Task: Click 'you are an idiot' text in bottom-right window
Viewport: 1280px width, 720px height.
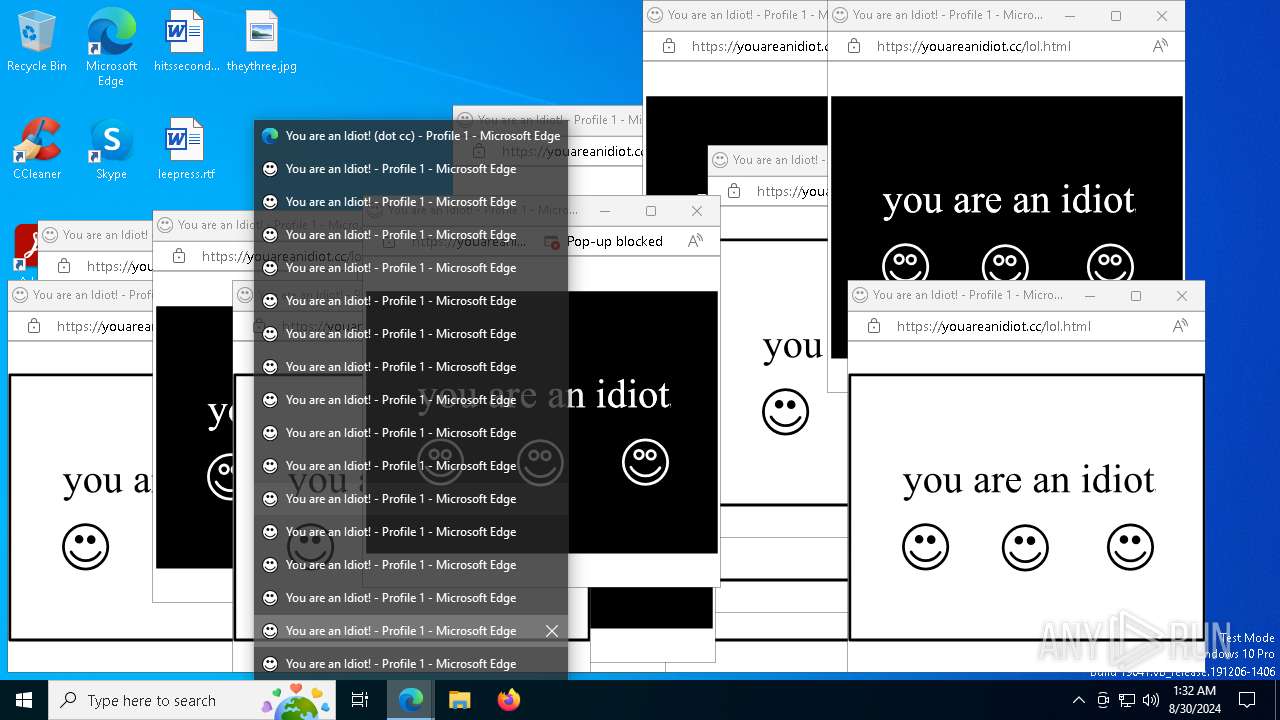Action: click(x=1028, y=480)
